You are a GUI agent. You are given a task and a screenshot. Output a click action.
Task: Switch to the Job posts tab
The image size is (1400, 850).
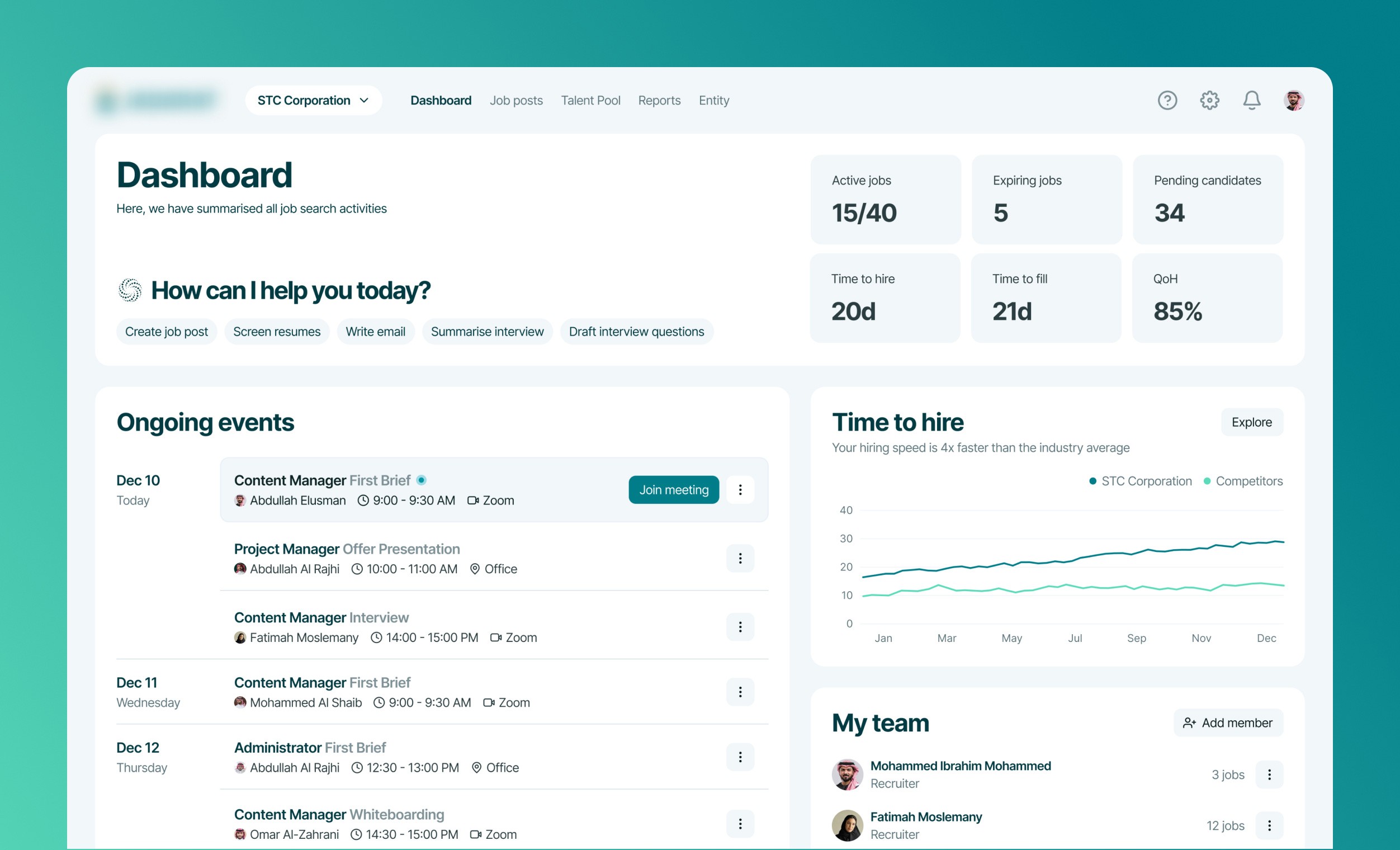click(x=516, y=101)
